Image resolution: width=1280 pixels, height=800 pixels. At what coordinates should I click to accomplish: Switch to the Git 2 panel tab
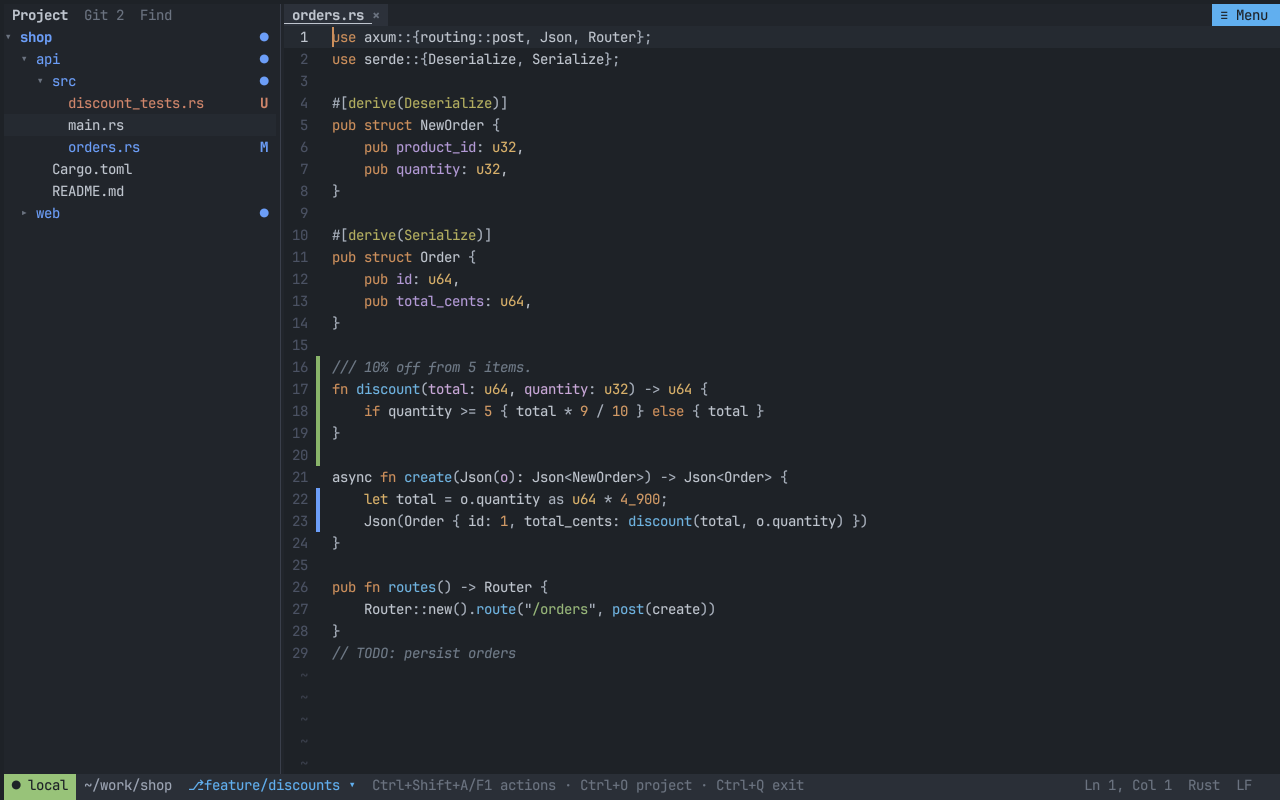[104, 15]
